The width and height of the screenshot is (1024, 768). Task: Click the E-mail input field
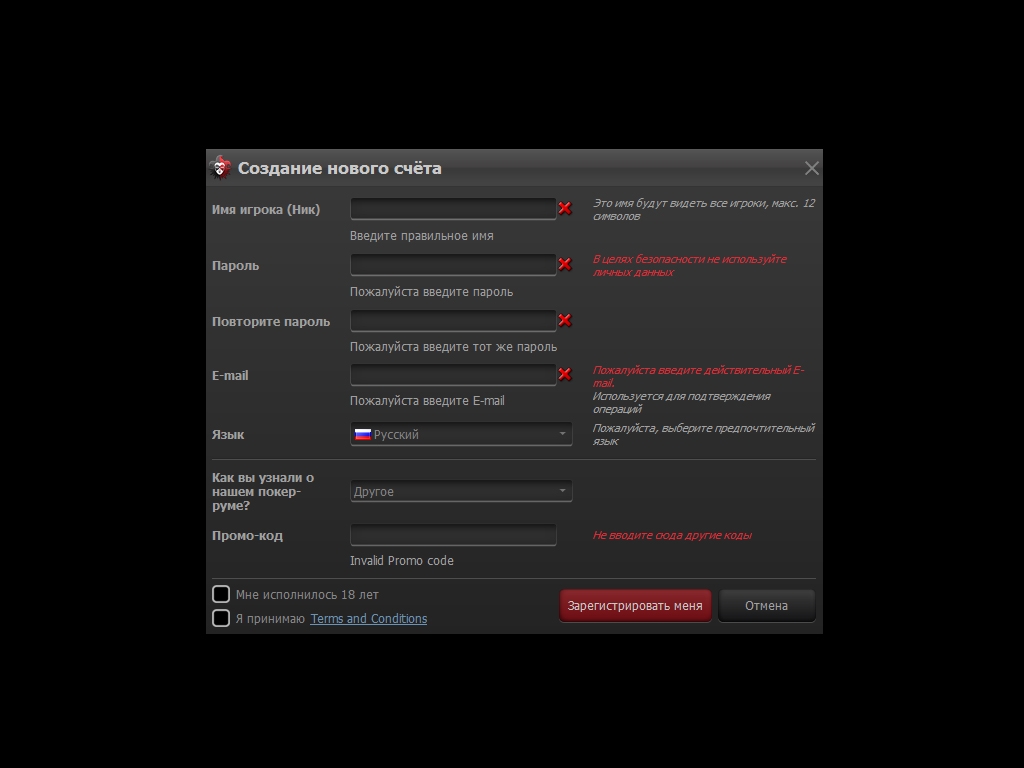pyautogui.click(x=452, y=374)
